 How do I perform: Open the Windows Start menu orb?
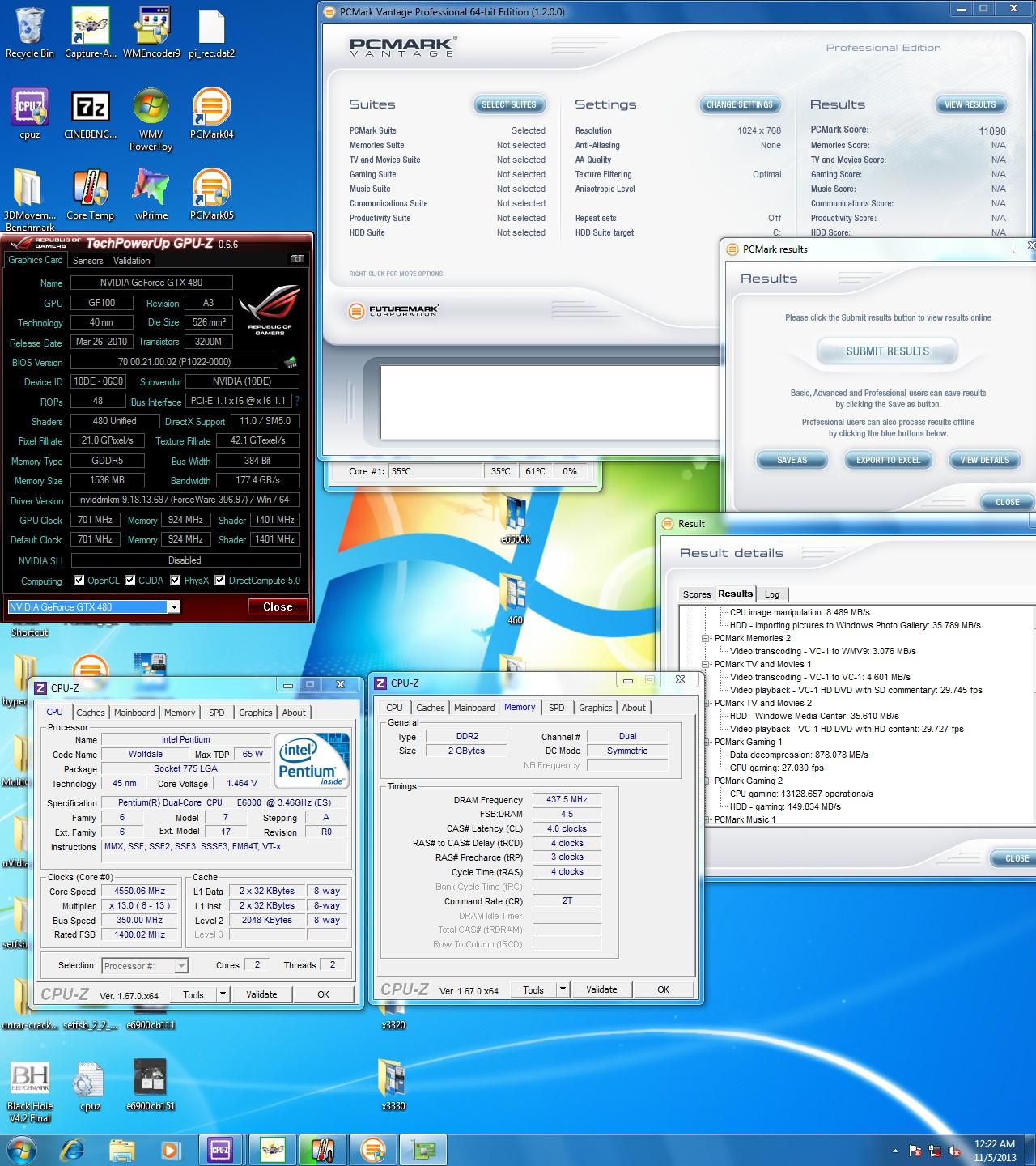pyautogui.click(x=22, y=1149)
